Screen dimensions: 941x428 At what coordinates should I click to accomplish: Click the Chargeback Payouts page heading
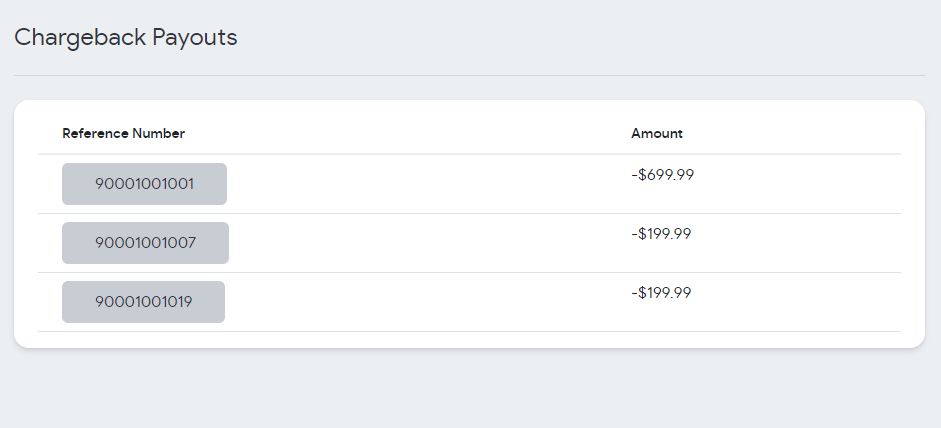point(125,38)
